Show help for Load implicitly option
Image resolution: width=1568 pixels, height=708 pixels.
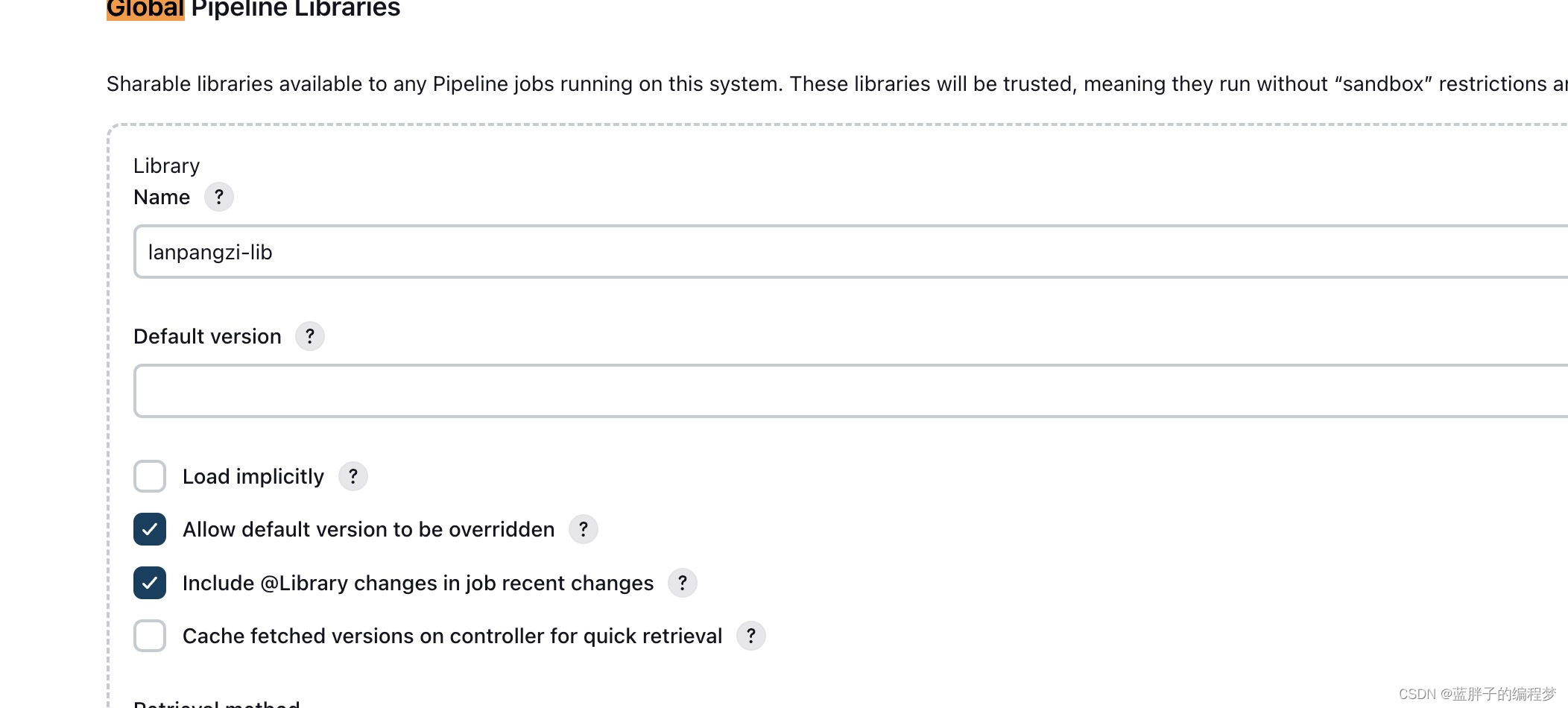[x=353, y=476]
